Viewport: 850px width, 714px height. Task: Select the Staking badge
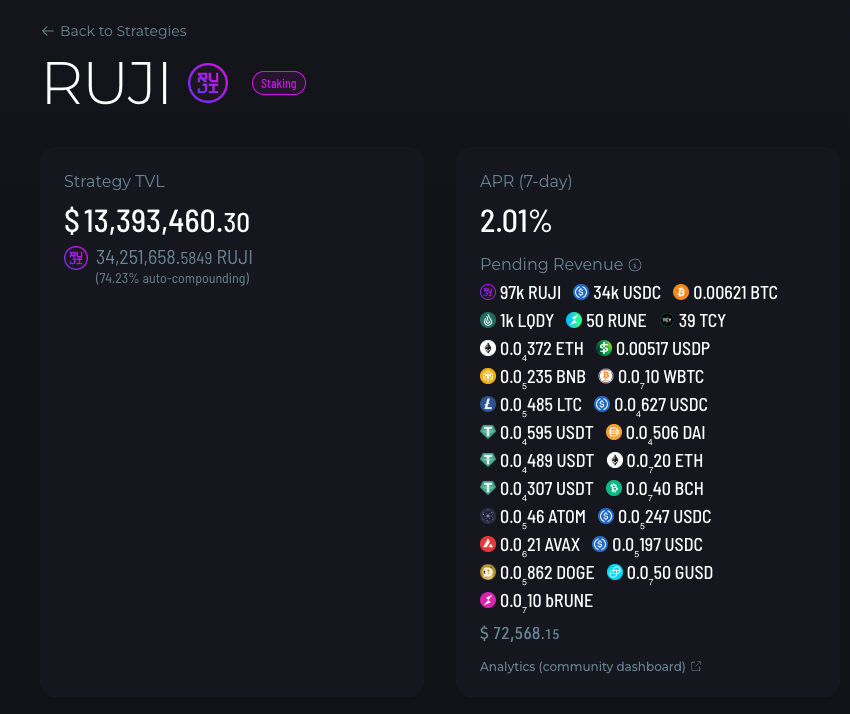[279, 83]
